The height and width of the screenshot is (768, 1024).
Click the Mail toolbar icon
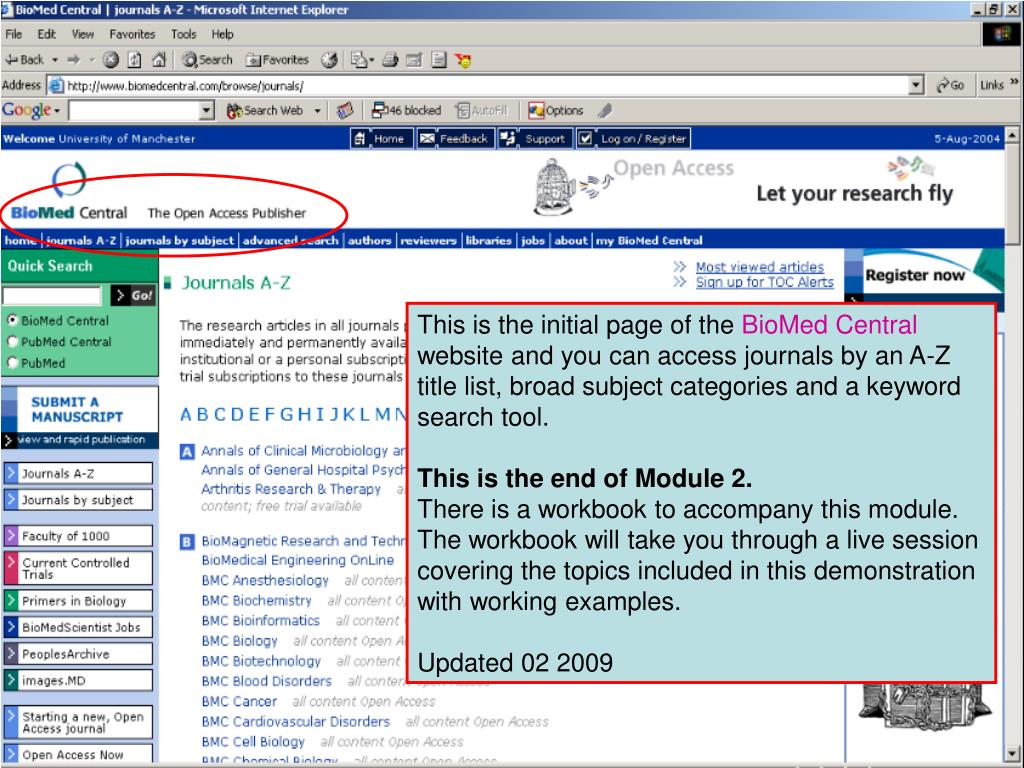tap(359, 60)
